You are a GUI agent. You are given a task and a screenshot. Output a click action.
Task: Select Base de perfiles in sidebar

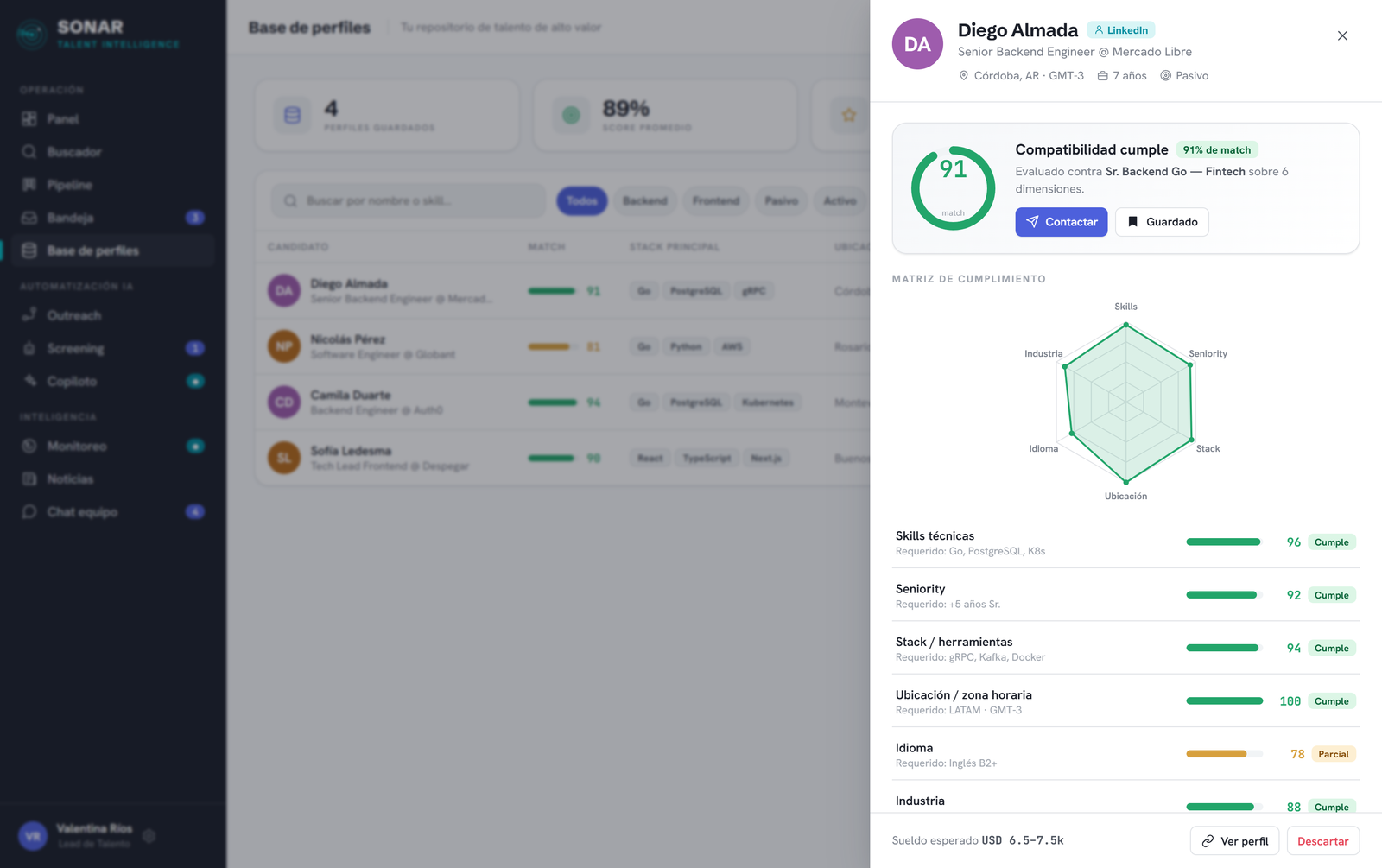(114, 250)
